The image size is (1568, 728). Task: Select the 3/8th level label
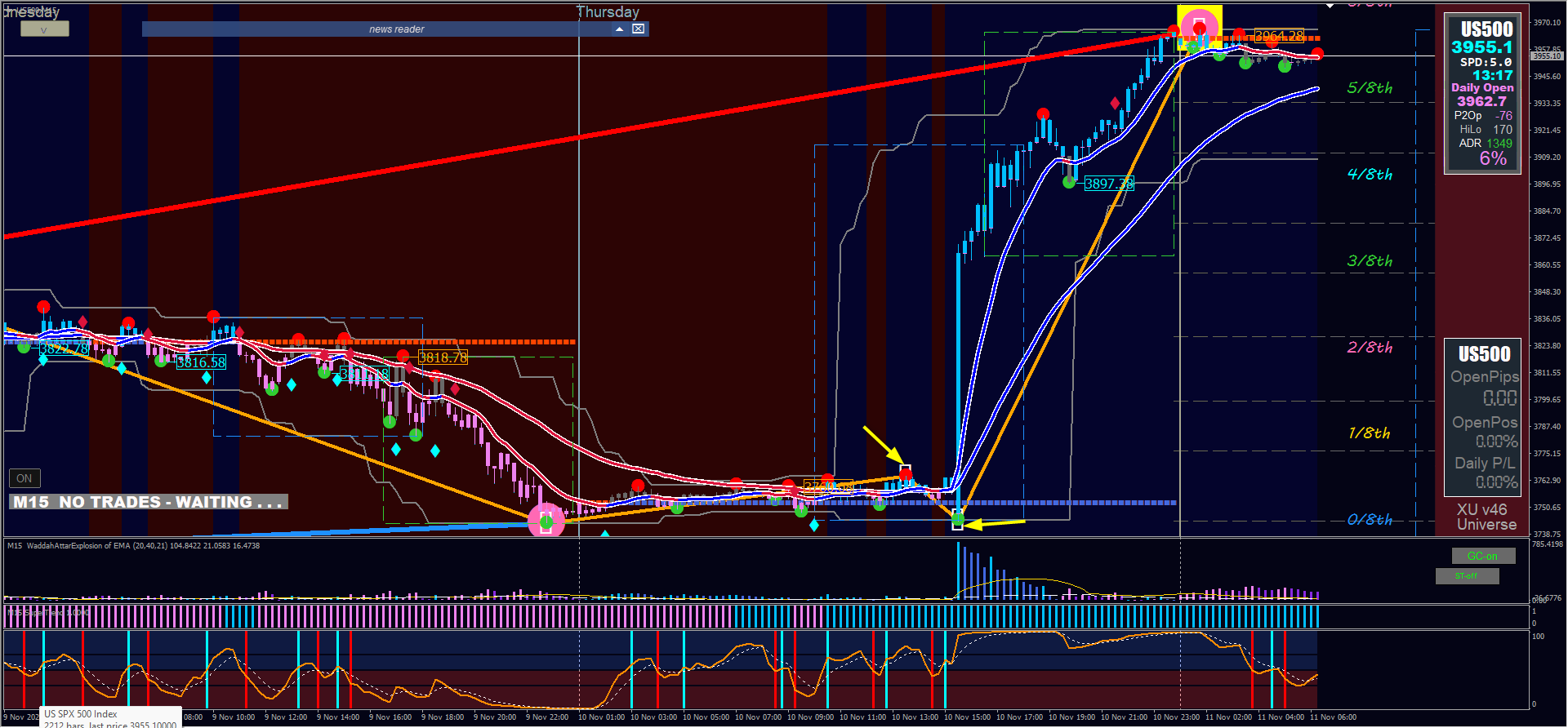[x=1370, y=260]
